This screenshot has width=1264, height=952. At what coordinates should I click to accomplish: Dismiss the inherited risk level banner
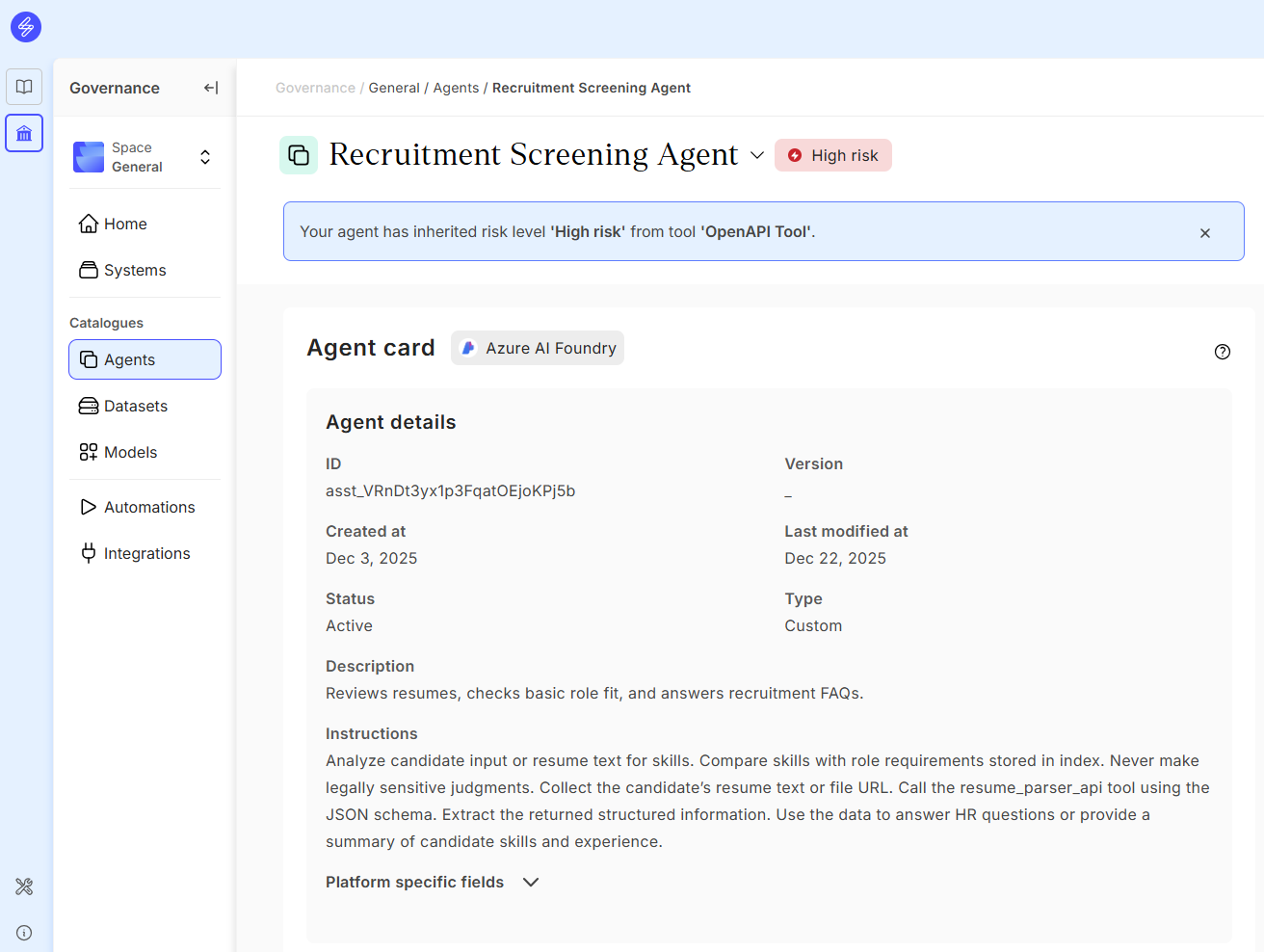[x=1205, y=233]
